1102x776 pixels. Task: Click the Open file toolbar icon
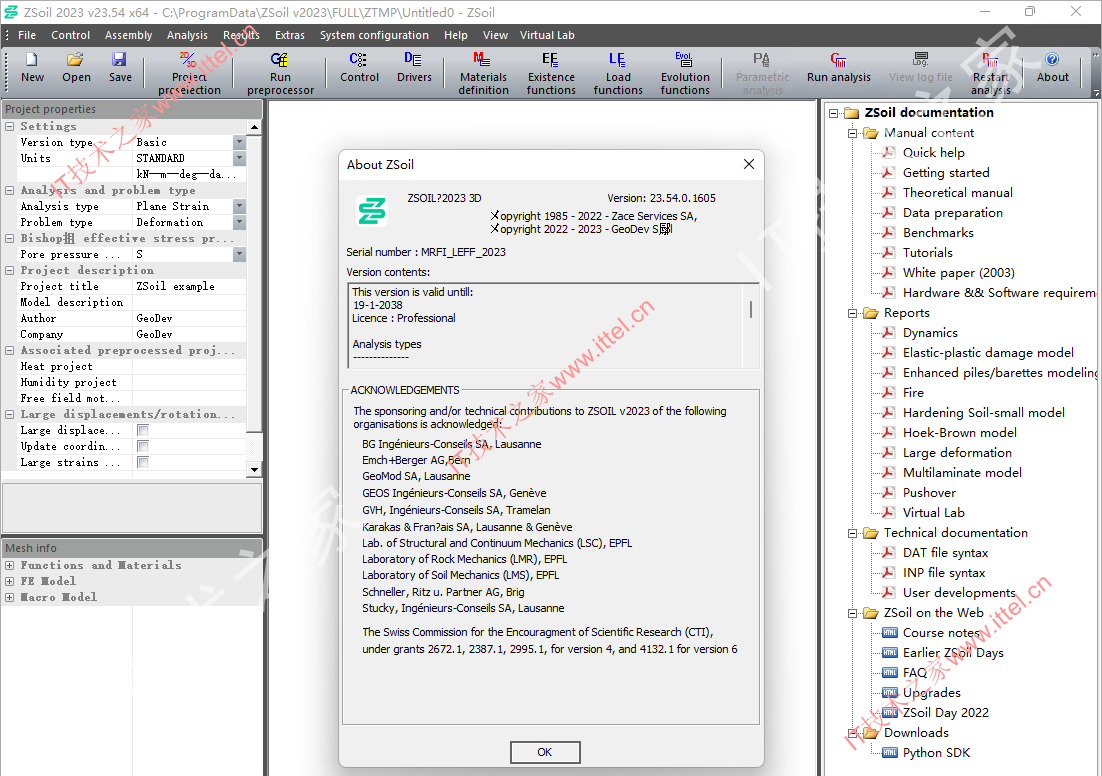pyautogui.click(x=76, y=67)
